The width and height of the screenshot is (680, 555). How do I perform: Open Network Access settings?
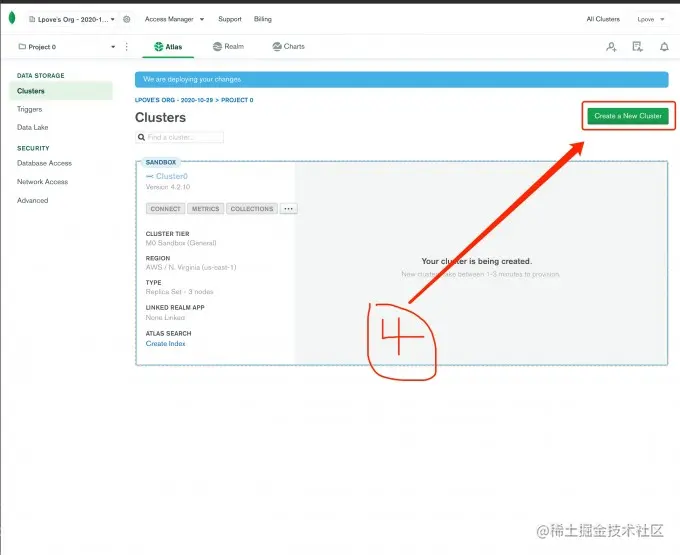[x=42, y=182]
